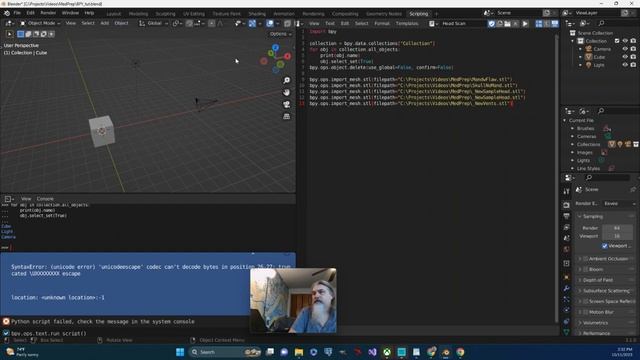Open File Explorer from the taskbar

(x=299, y=352)
